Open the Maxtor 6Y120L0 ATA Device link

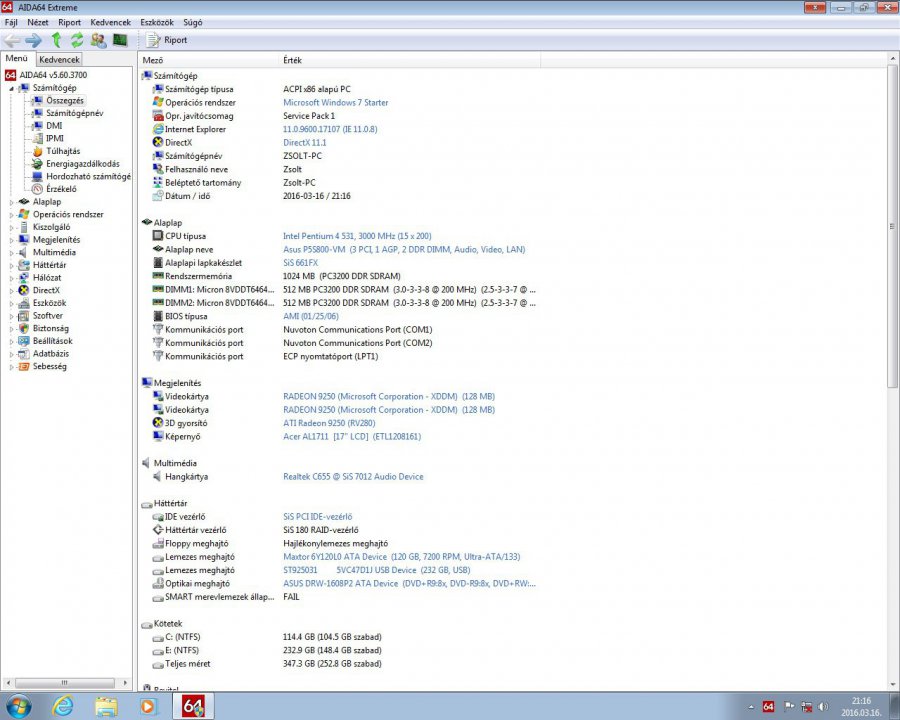pyautogui.click(x=402, y=557)
